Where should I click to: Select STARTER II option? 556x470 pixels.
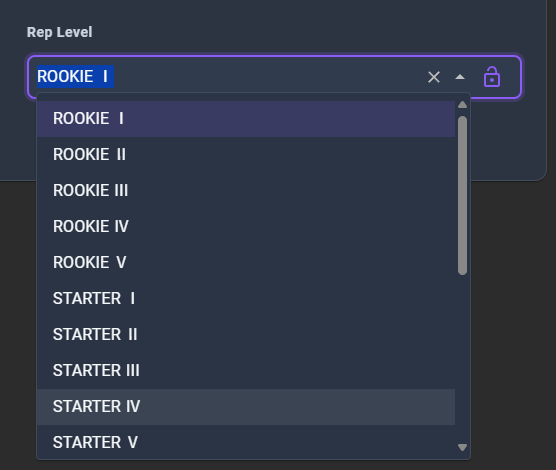point(246,335)
